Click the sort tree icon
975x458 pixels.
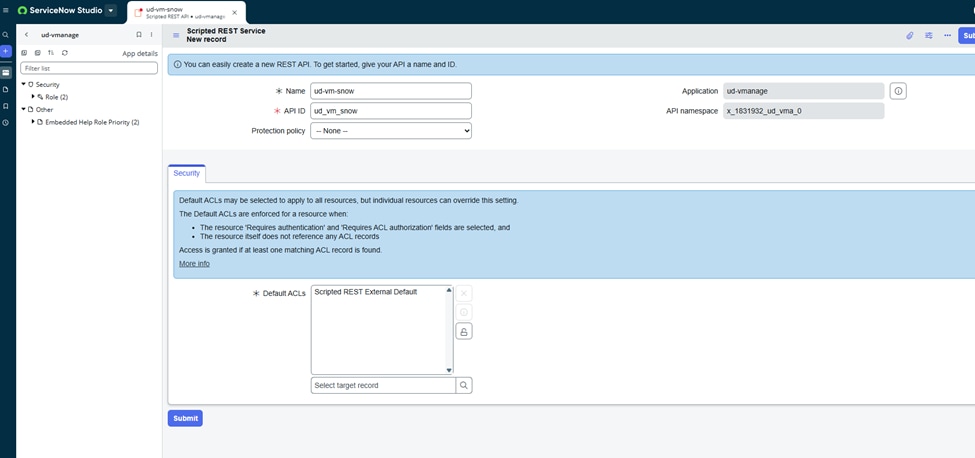[x=51, y=53]
